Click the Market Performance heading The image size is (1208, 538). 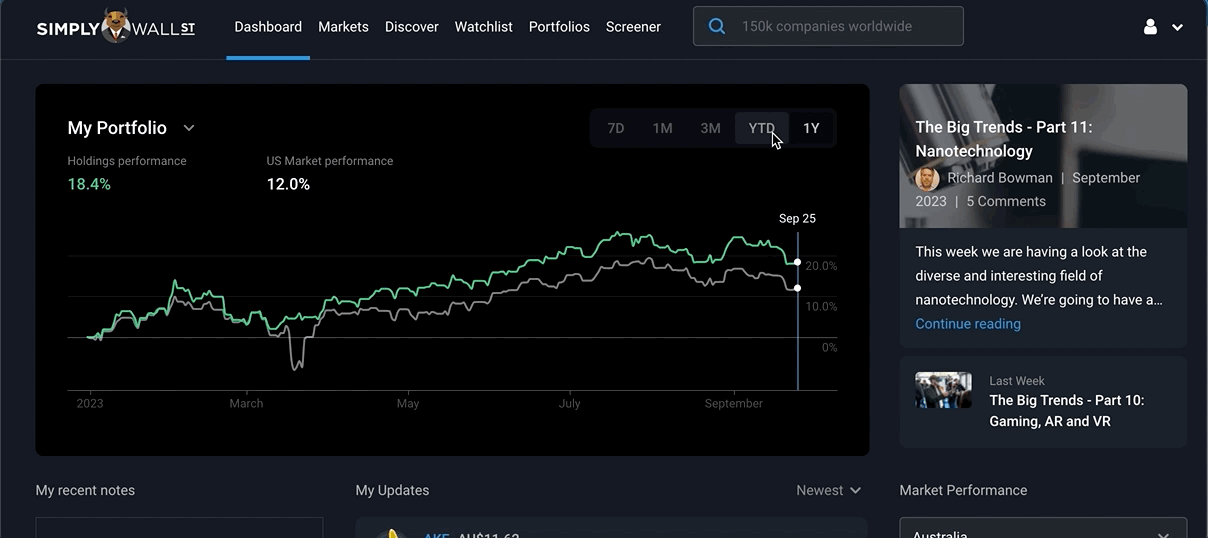pyautogui.click(x=963, y=490)
